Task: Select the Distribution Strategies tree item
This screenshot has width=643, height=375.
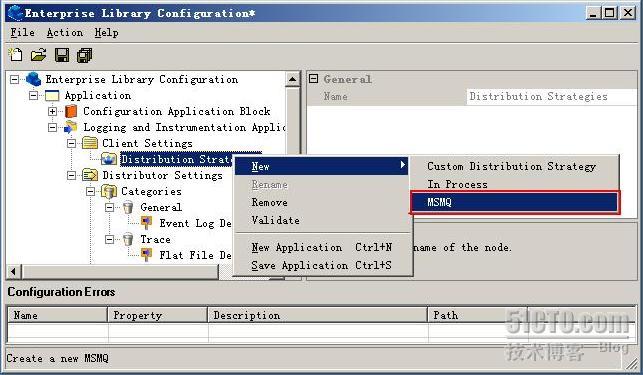Action: (x=176, y=159)
